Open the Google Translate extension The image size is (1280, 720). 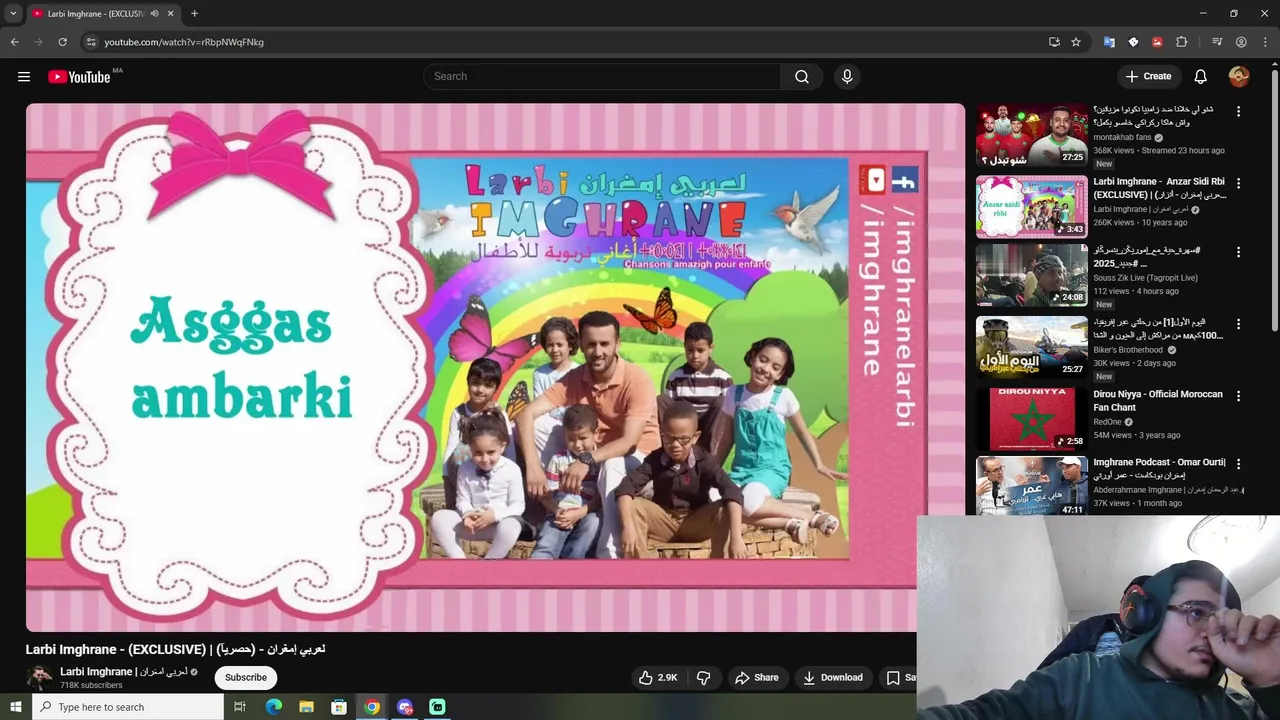(x=1109, y=42)
